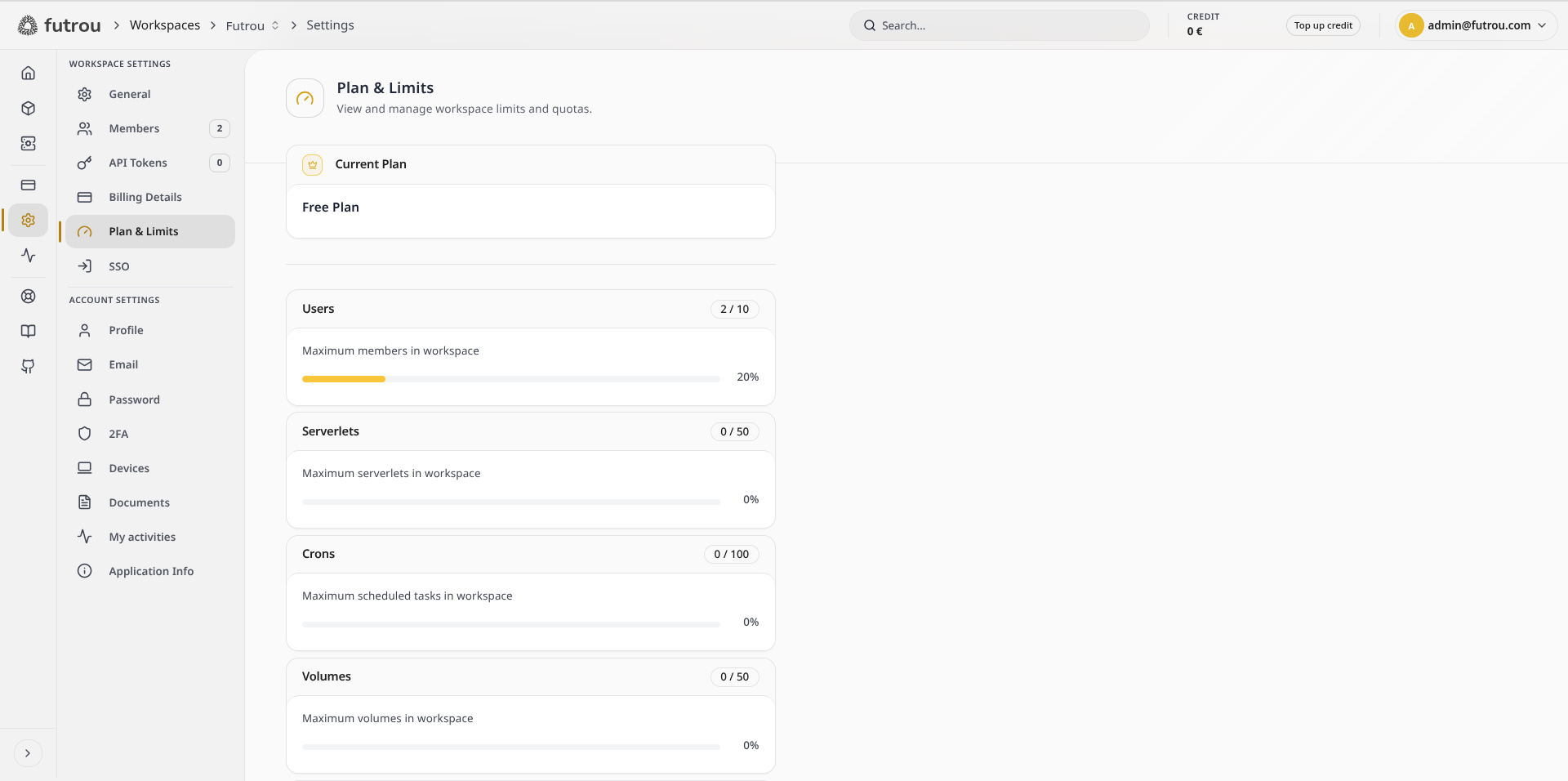Open Billing Details page
Image resolution: width=1568 pixels, height=781 pixels.
click(x=150, y=197)
